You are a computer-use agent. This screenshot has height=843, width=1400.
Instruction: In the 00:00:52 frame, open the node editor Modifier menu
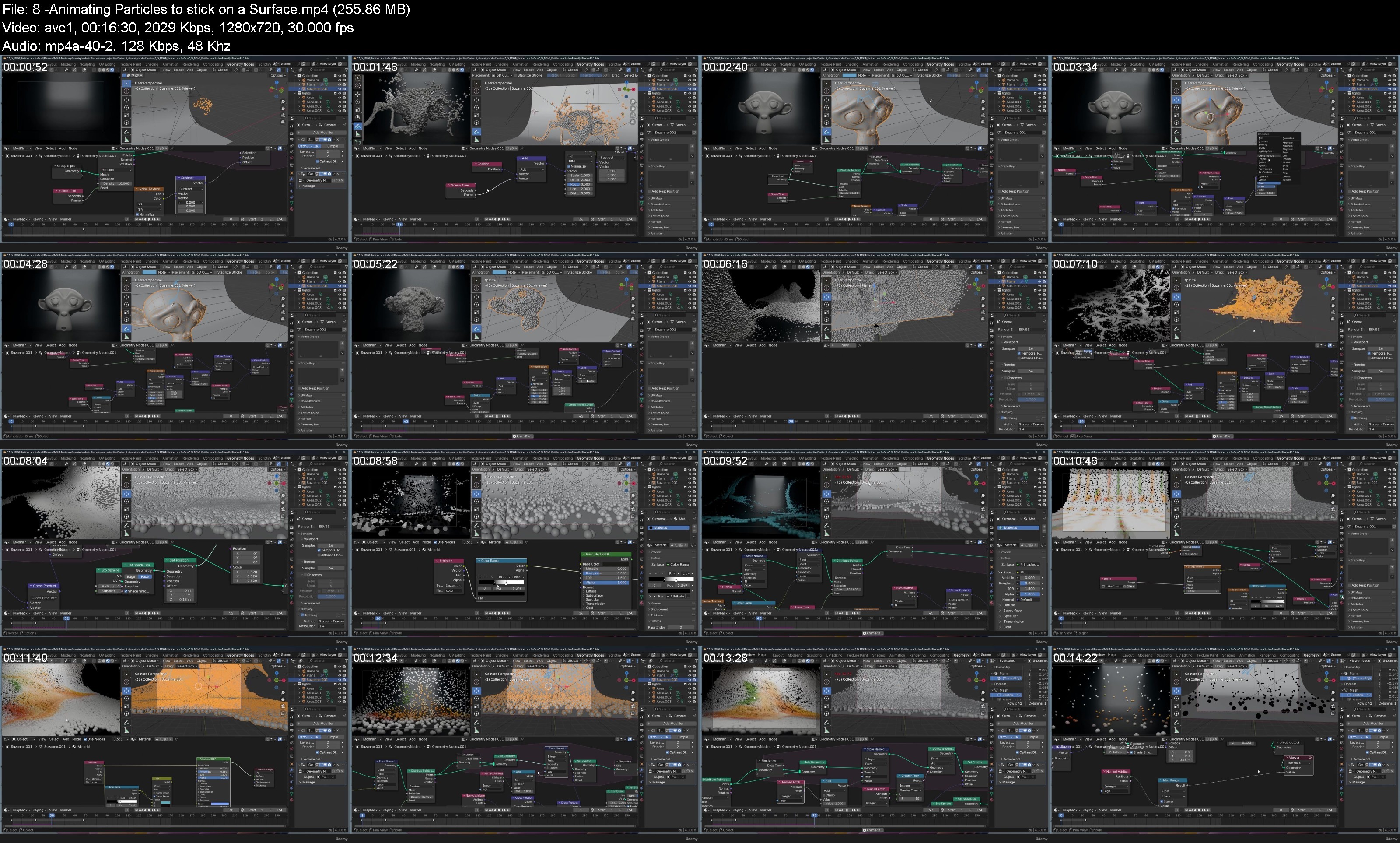(x=21, y=149)
